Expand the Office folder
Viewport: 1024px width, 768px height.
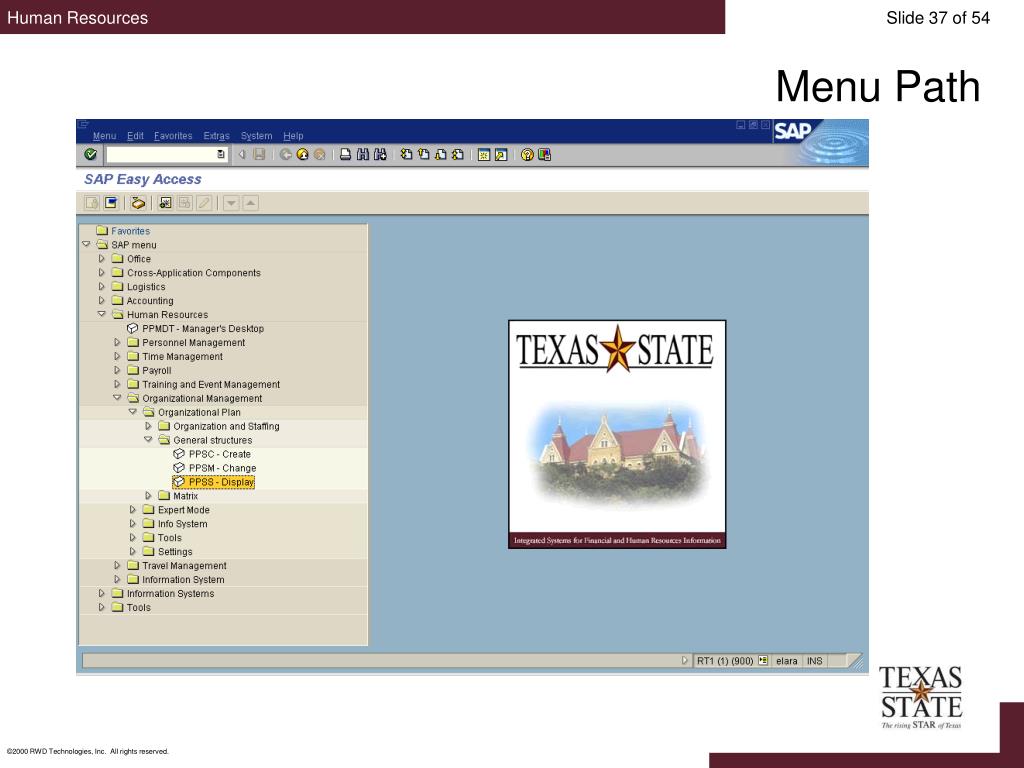coord(101,259)
